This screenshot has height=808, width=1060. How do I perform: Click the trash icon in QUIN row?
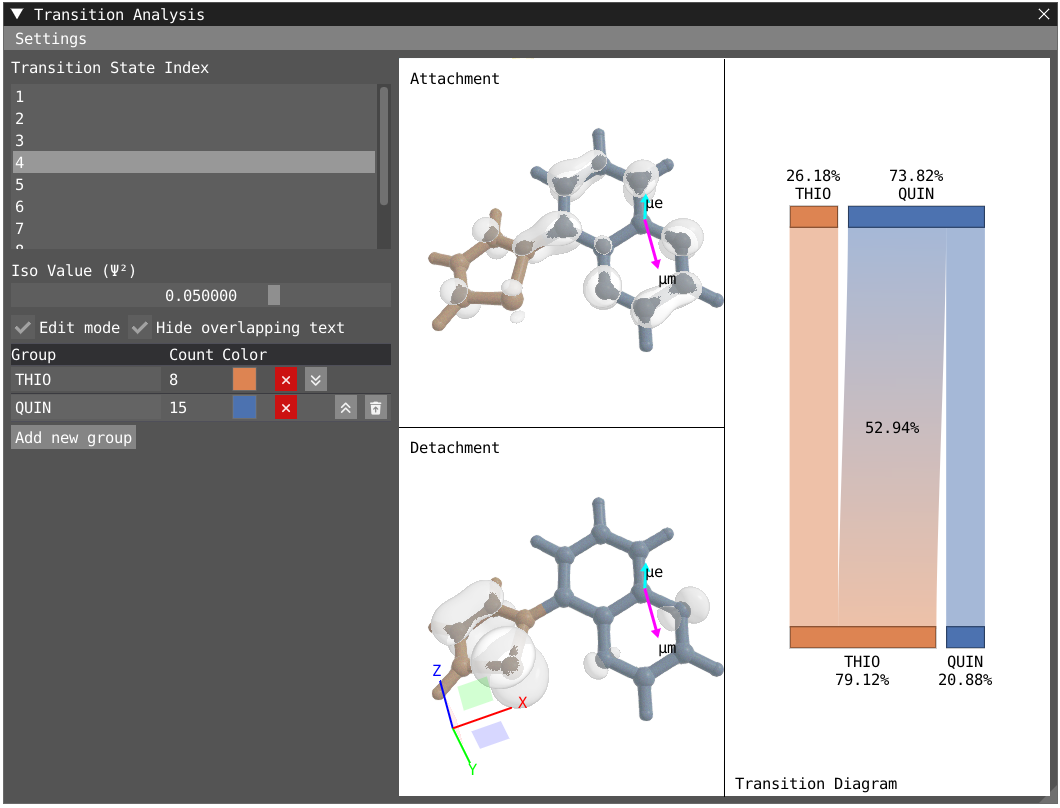pyautogui.click(x=375, y=408)
